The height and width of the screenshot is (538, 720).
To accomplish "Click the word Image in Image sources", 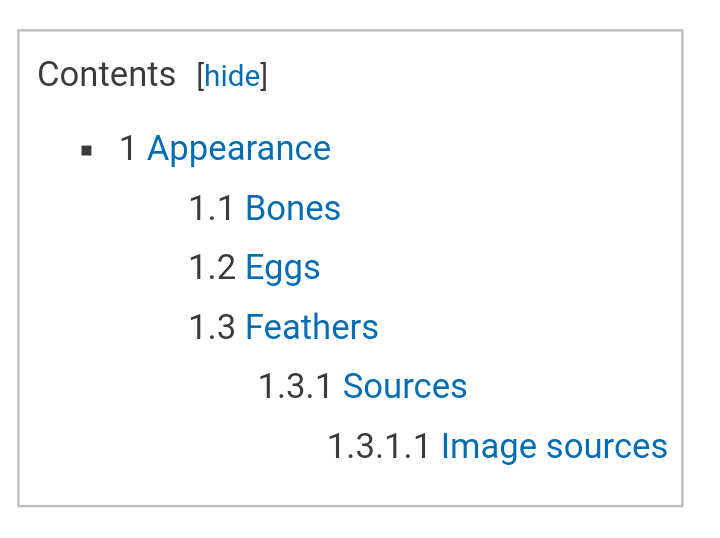I will (489, 448).
